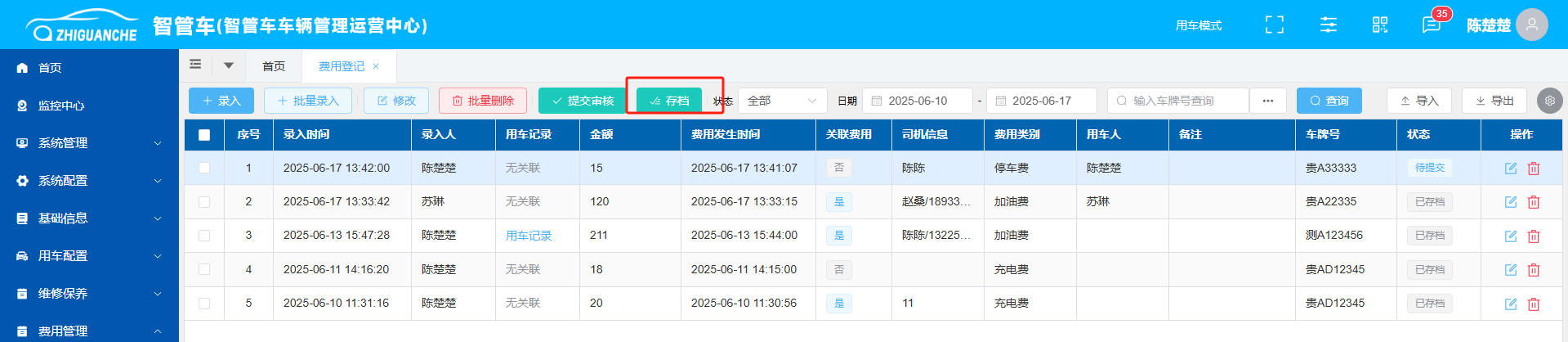Open the 用车记录 link in row 3
Viewport: 1568px width, 342px height.
pos(529,236)
